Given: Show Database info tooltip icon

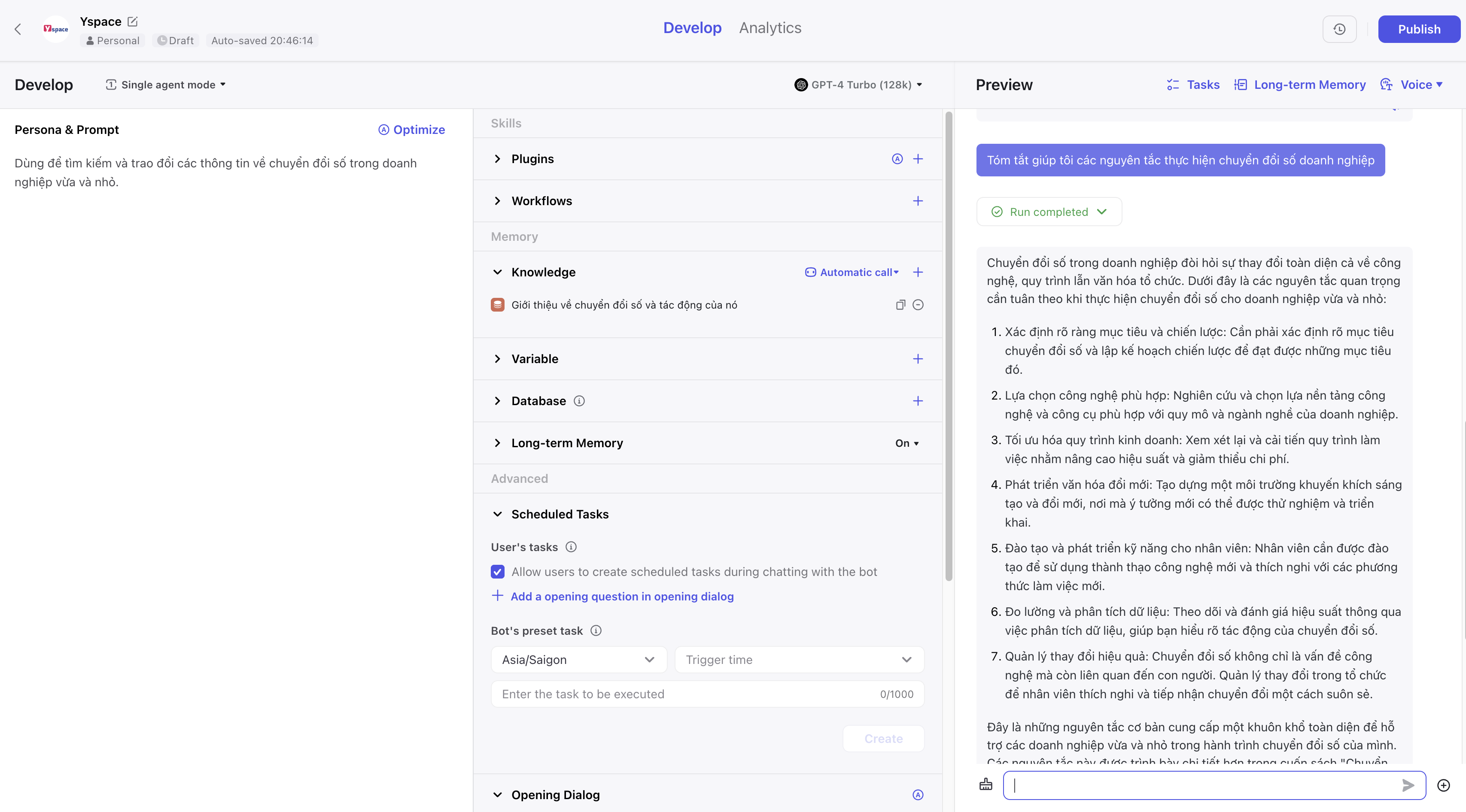Looking at the screenshot, I should pos(579,401).
